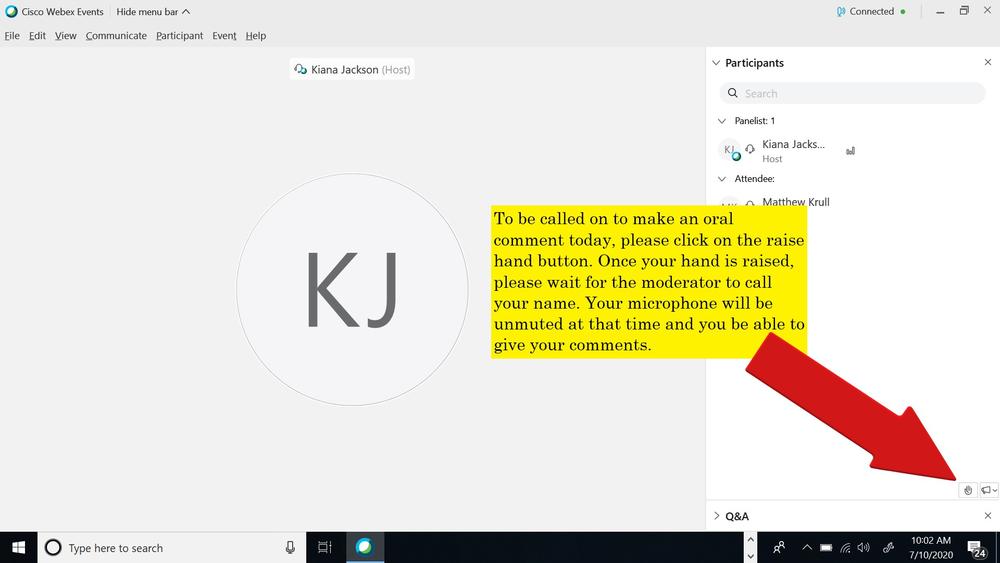
Task: Collapse the Attendee group
Action: 722,179
